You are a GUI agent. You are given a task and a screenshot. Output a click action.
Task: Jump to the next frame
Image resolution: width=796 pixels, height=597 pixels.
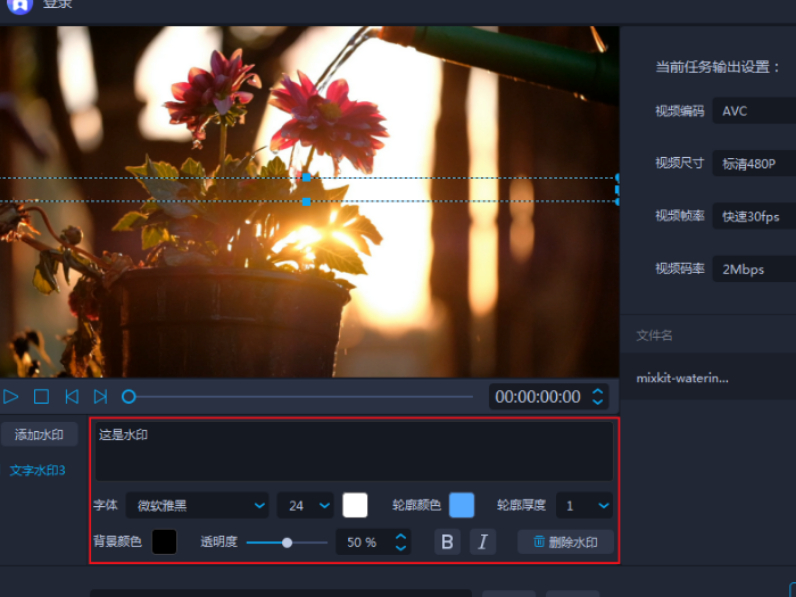101,397
